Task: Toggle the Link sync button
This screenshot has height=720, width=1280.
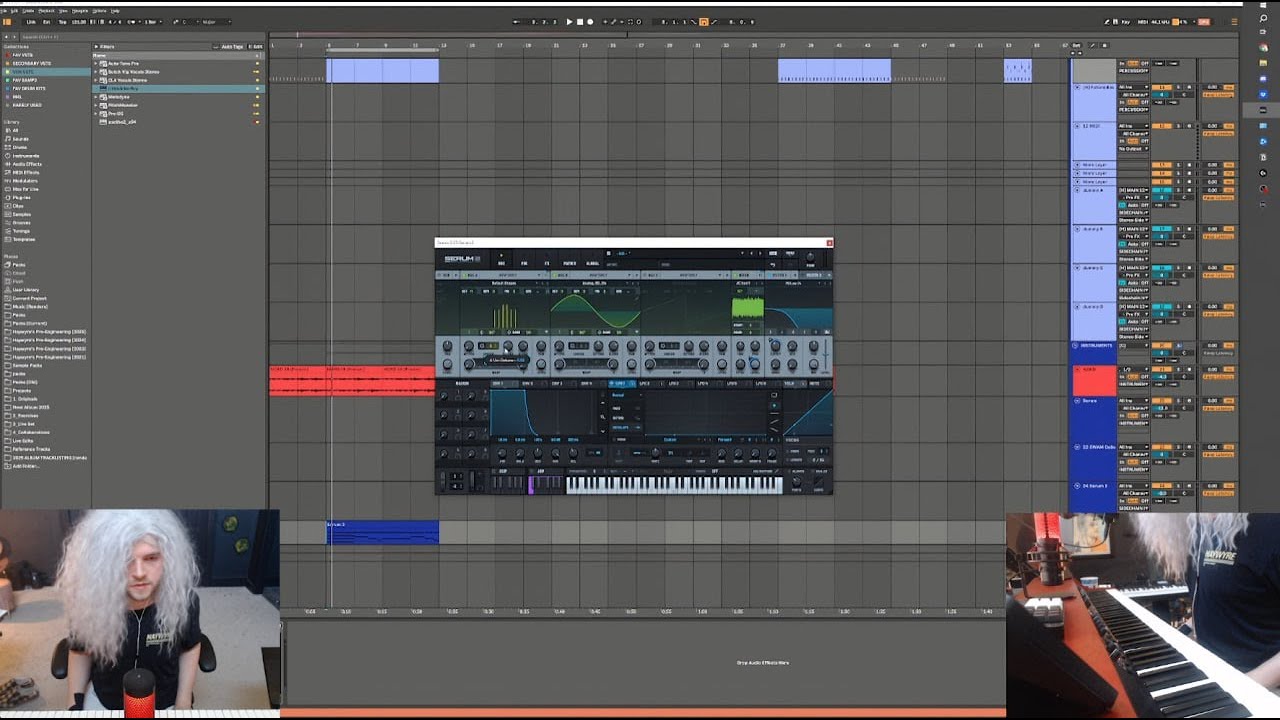Action: pos(31,21)
